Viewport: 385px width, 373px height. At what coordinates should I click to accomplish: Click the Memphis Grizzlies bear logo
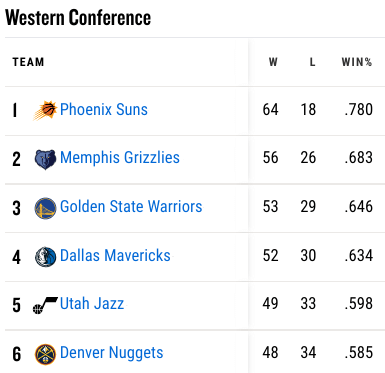point(45,159)
